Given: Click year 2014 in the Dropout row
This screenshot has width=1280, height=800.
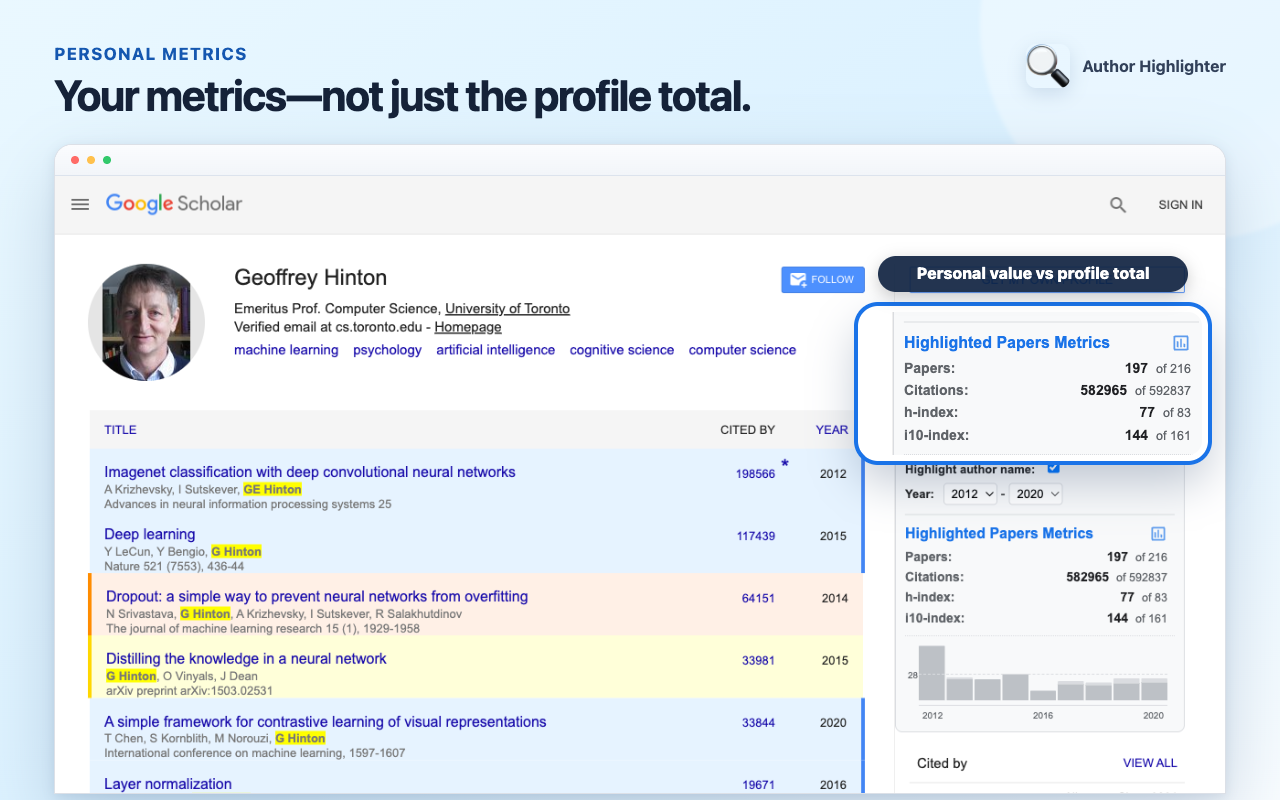Looking at the screenshot, I should (834, 598).
